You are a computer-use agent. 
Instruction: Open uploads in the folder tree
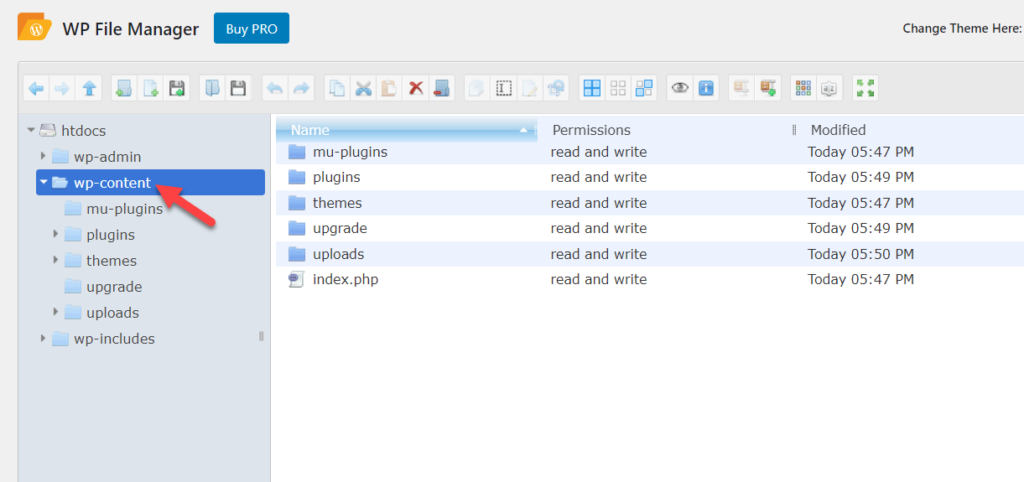coord(112,313)
